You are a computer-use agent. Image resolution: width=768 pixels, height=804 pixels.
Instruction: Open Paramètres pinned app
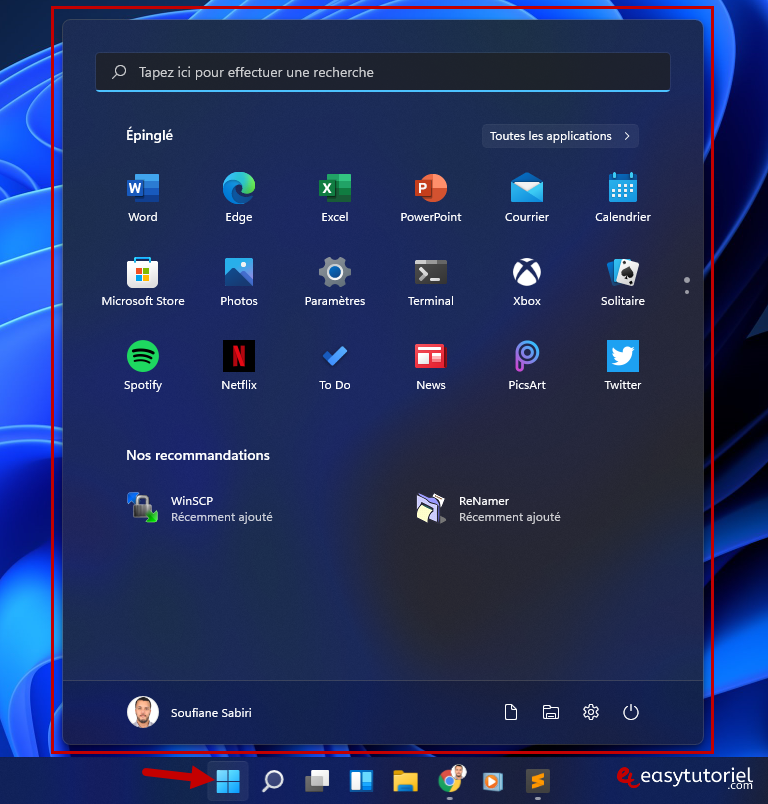click(335, 282)
